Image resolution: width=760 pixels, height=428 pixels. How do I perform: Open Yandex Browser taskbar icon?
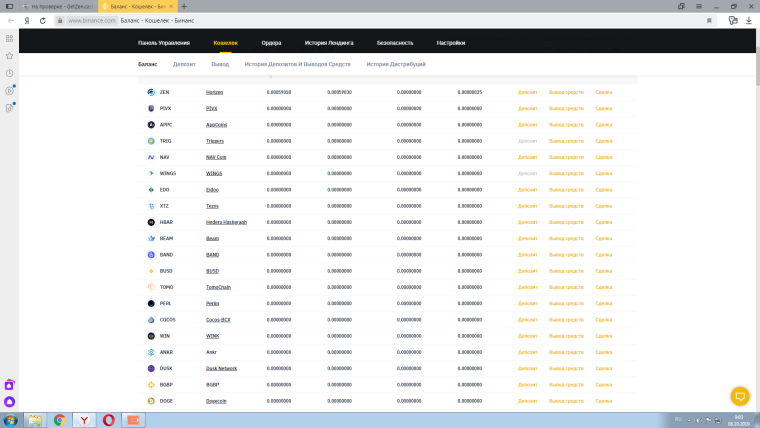point(84,420)
